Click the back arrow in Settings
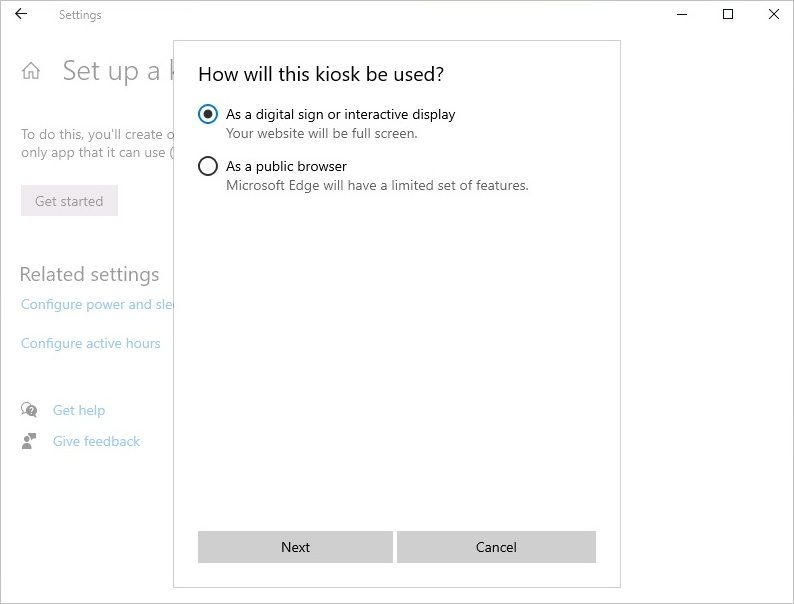This screenshot has height=604, width=794. 21,15
